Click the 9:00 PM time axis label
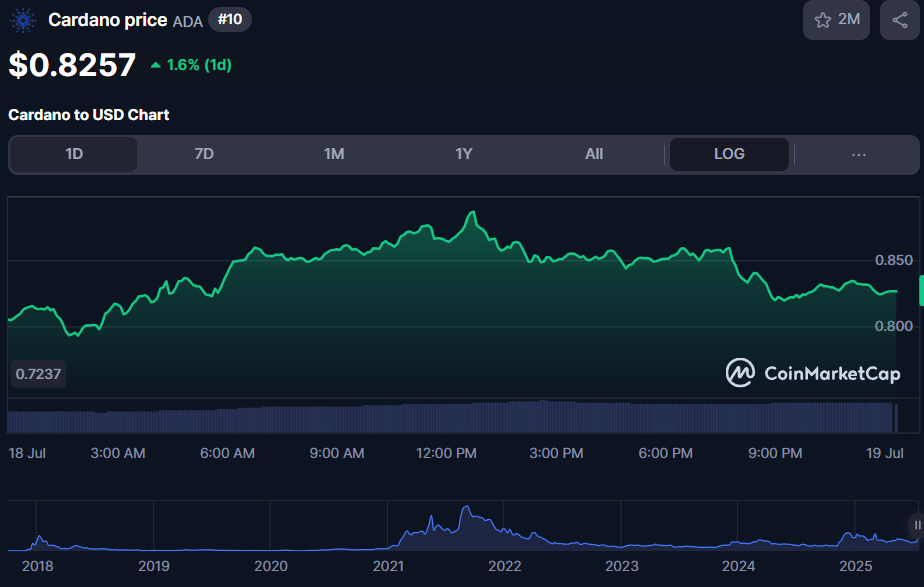 point(775,453)
